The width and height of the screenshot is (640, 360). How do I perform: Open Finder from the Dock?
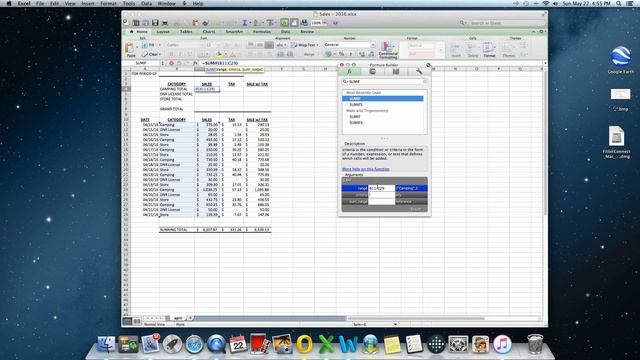[x=106, y=344]
